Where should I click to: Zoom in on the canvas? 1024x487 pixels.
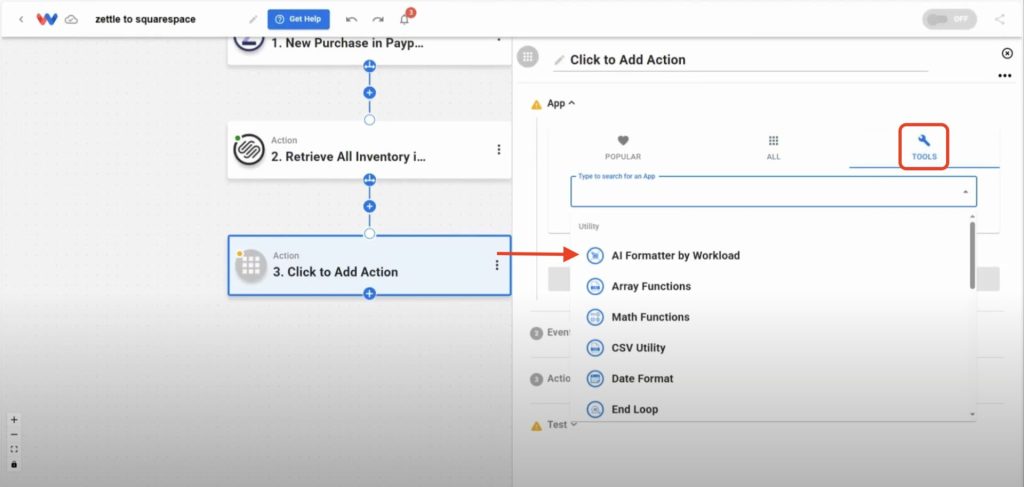click(14, 420)
